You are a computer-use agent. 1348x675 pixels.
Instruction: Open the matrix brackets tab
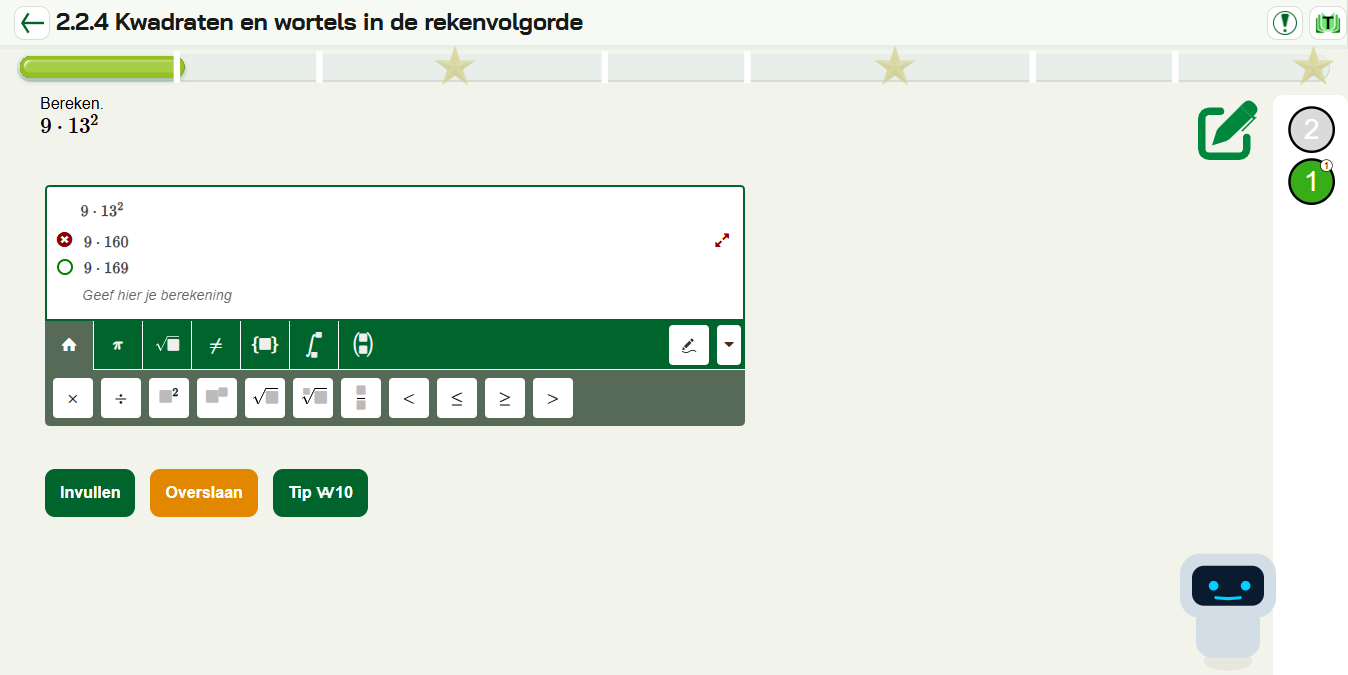(x=363, y=345)
